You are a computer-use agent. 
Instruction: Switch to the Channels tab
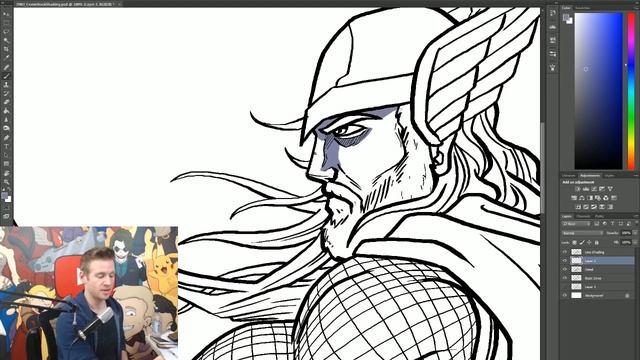coord(583,216)
